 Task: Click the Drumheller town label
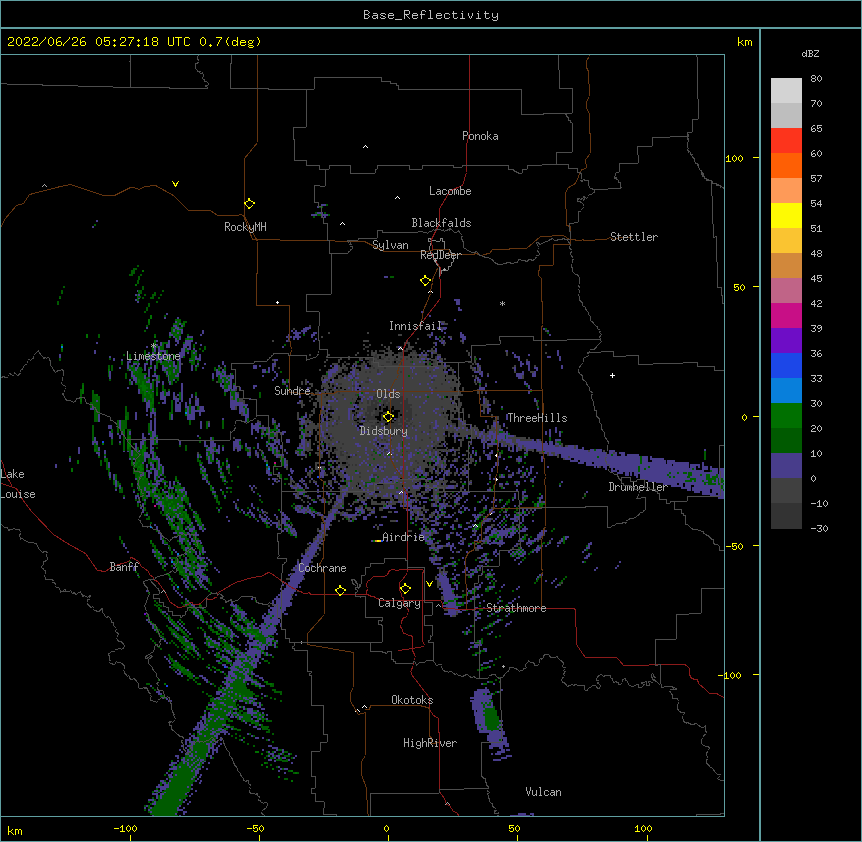coord(638,487)
